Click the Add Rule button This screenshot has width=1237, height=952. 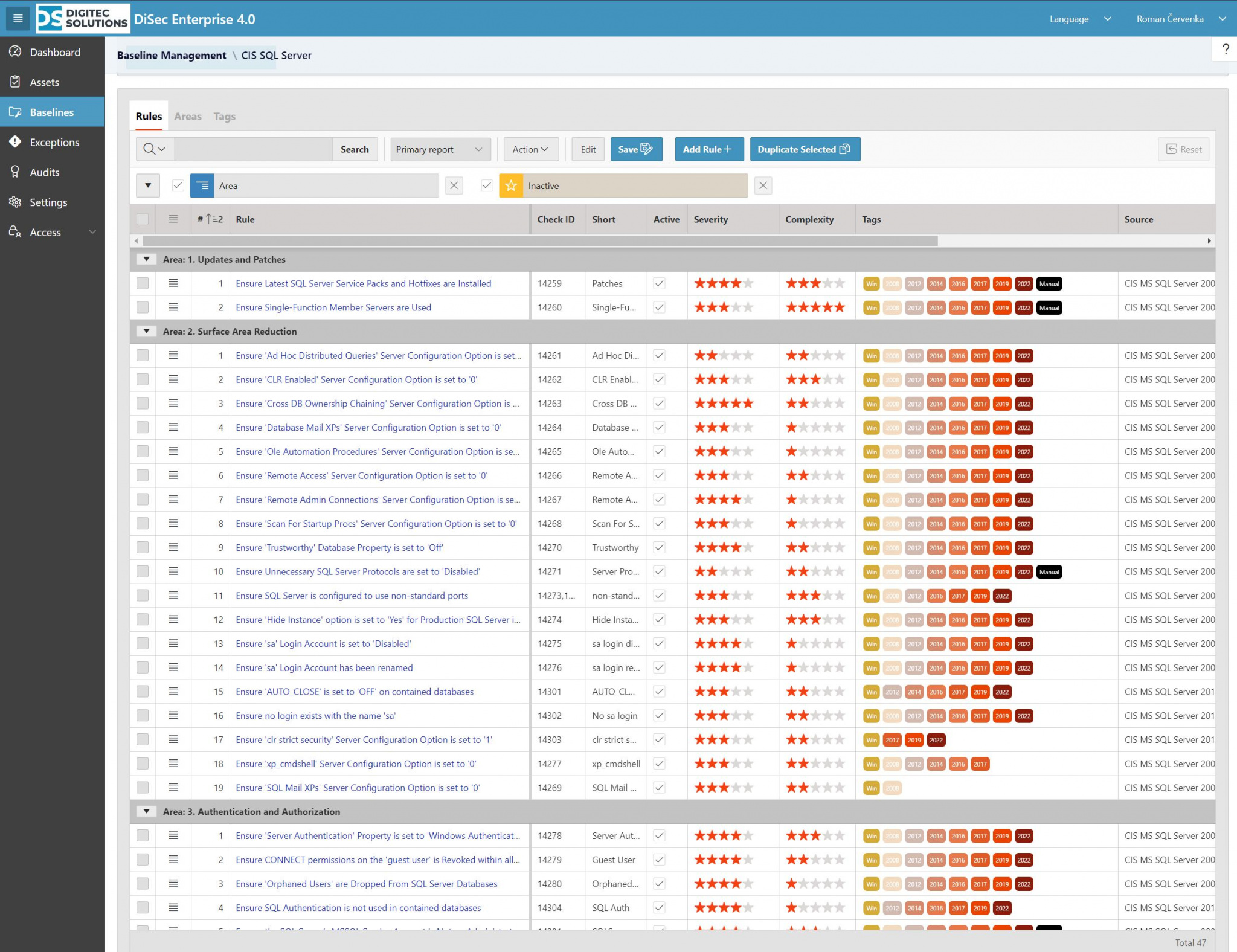[708, 149]
